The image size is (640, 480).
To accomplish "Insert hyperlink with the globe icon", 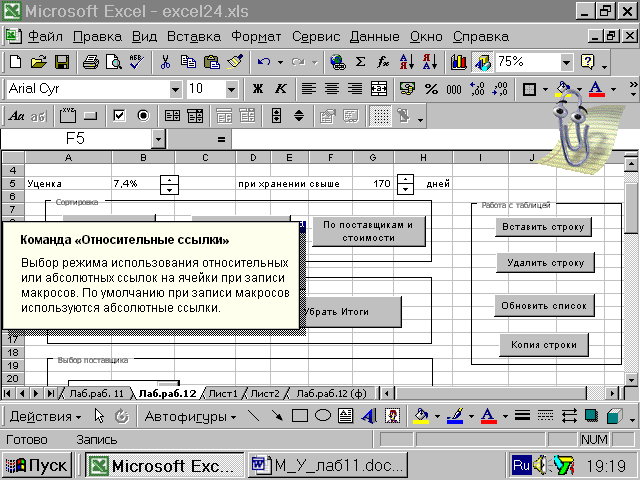I will [x=338, y=62].
